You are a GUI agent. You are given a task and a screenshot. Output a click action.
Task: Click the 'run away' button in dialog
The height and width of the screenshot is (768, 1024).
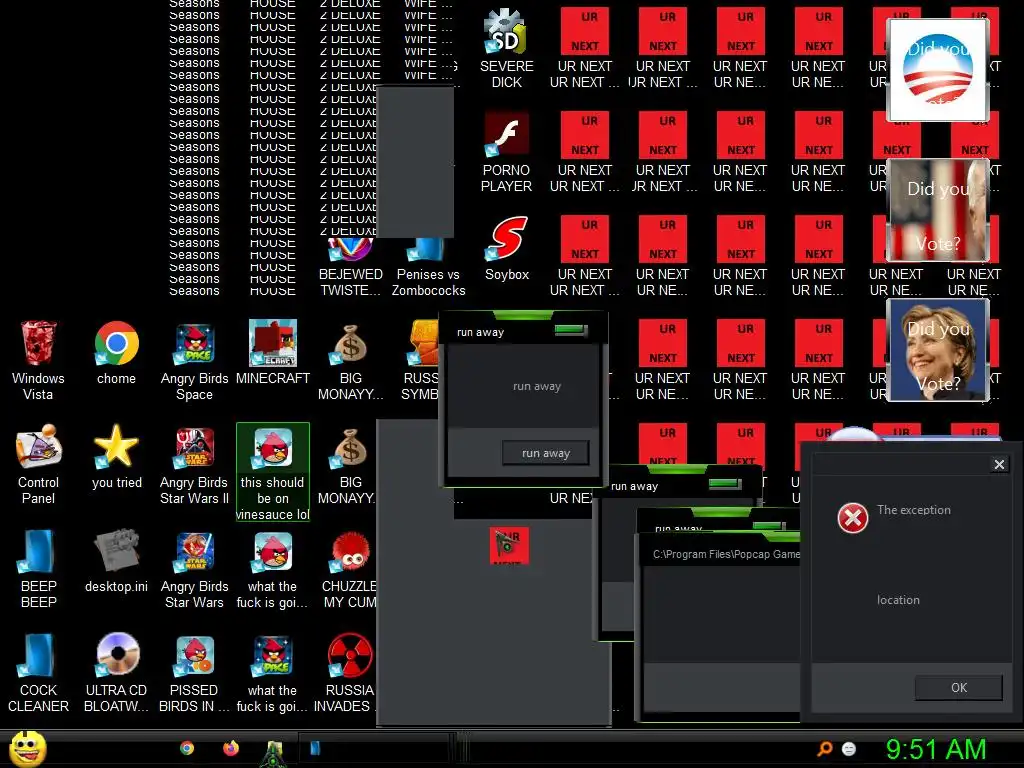(x=546, y=453)
